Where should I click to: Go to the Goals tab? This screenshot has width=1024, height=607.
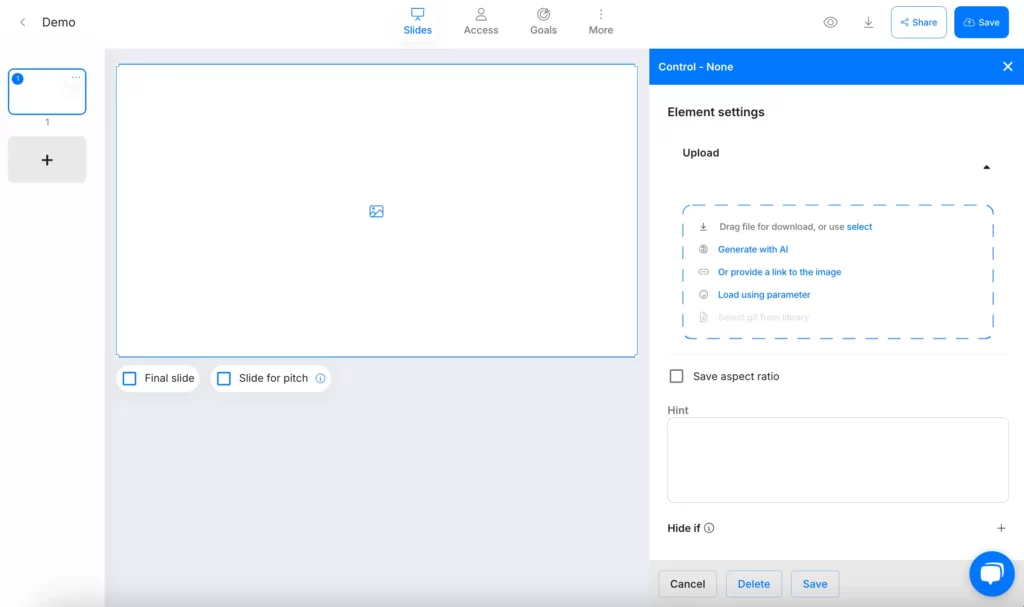click(543, 21)
